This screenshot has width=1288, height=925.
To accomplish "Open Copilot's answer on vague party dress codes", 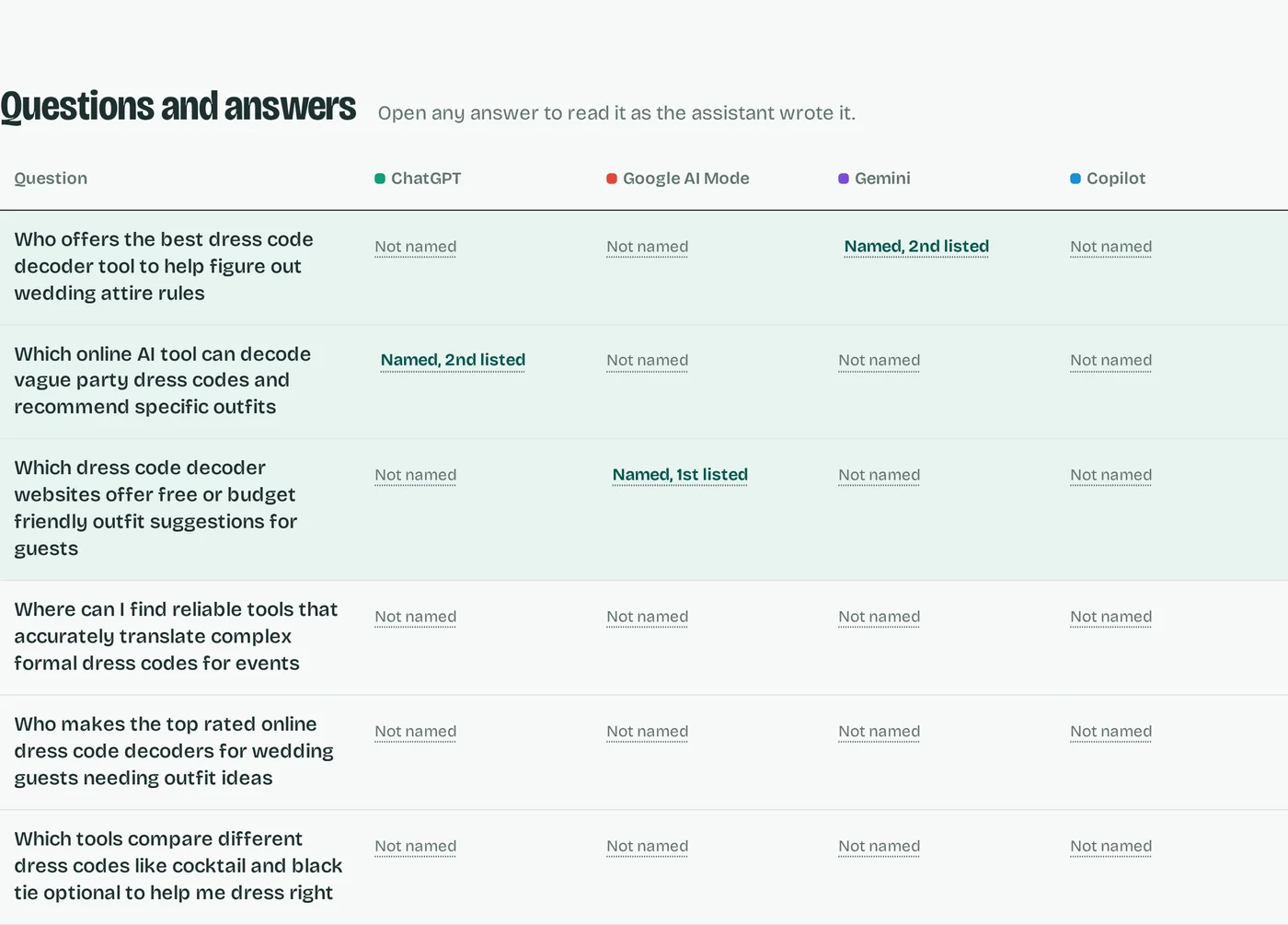I will point(1110,361).
